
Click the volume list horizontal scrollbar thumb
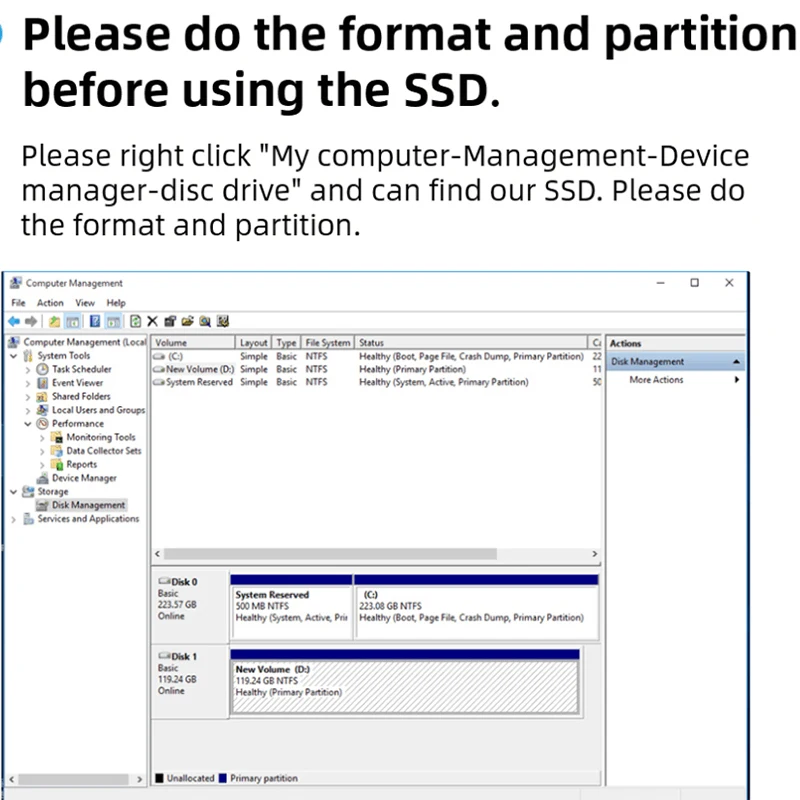point(330,554)
